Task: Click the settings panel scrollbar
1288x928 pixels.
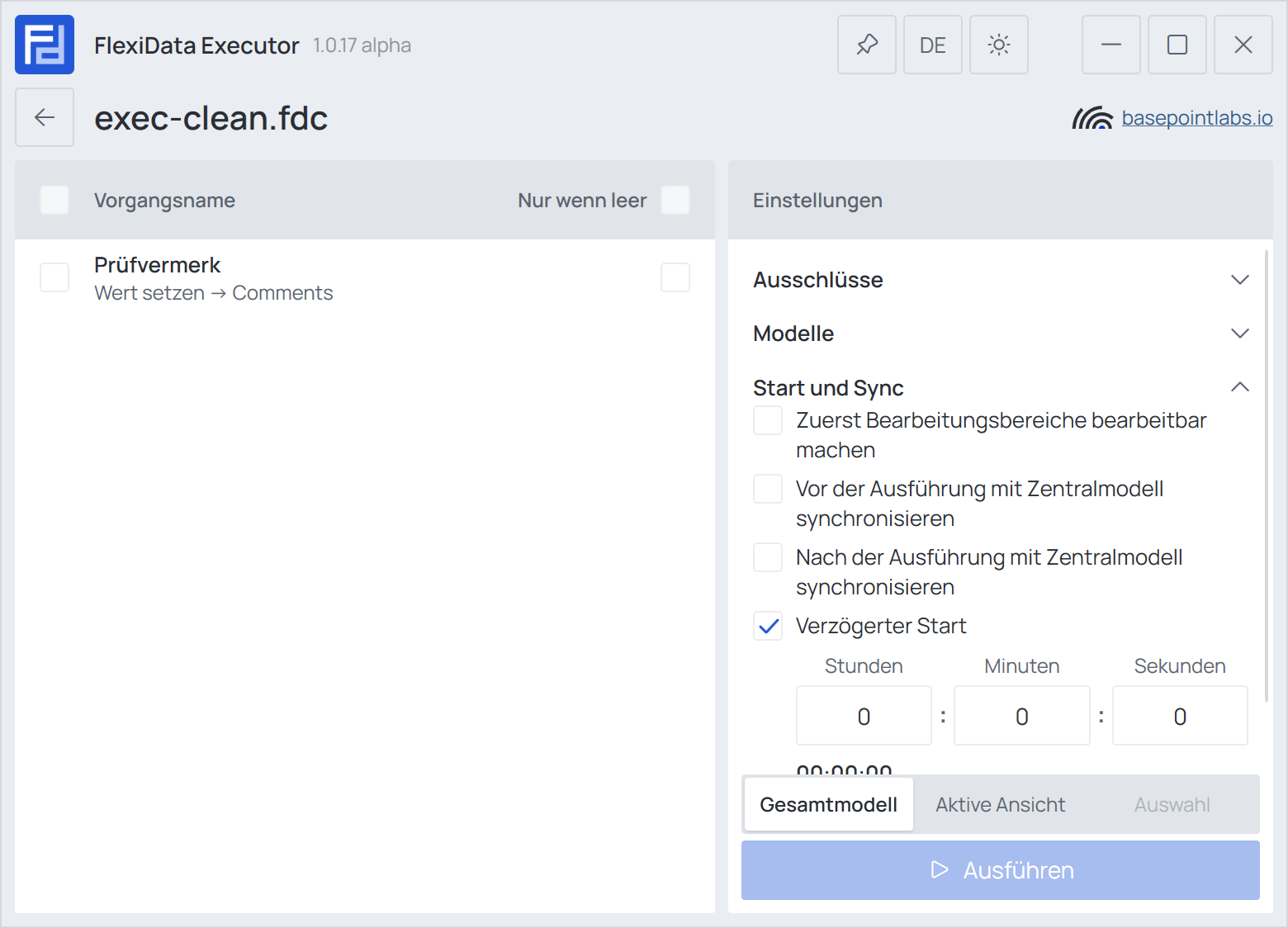Action: click(1267, 476)
